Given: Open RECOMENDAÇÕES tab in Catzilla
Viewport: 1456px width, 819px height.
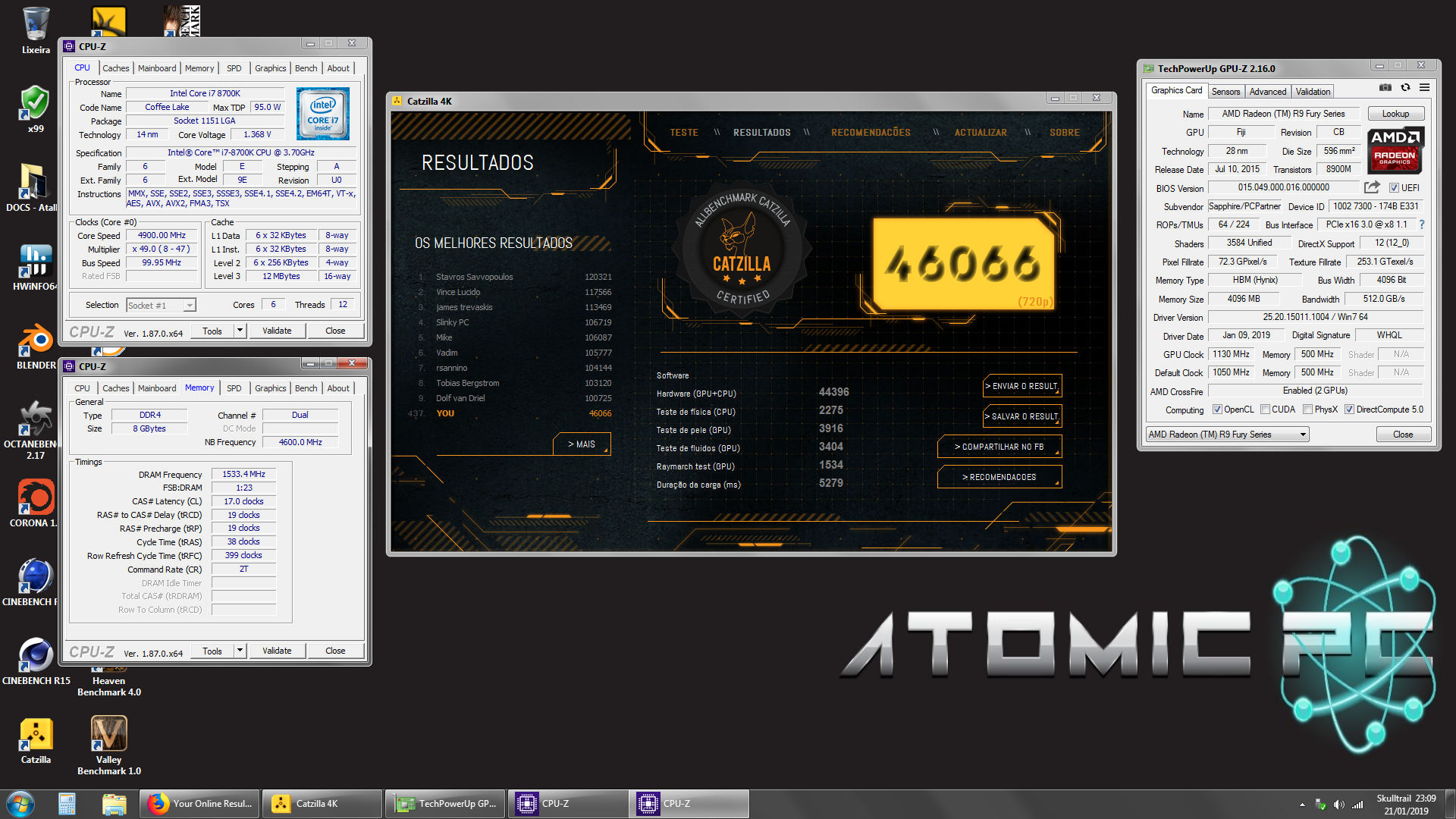Looking at the screenshot, I should pyautogui.click(x=871, y=133).
